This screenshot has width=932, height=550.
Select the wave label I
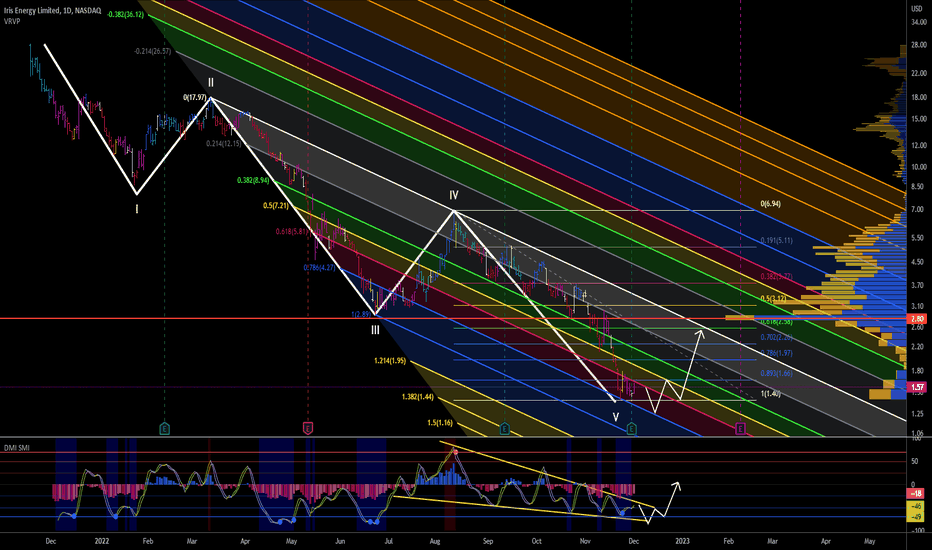(137, 209)
